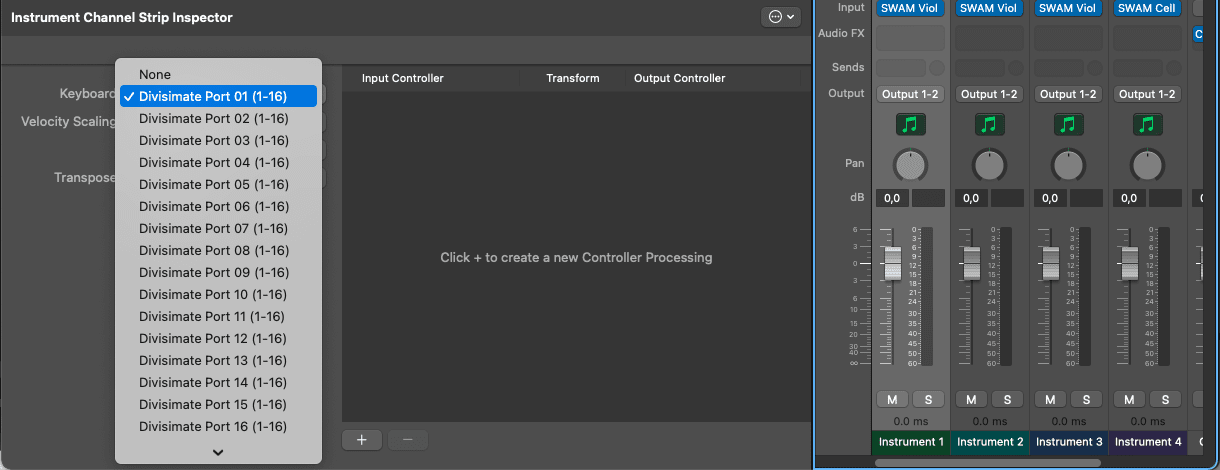Open the SWAM Viol input slot on Instrument 1
The width and height of the screenshot is (1220, 470).
[910, 8]
